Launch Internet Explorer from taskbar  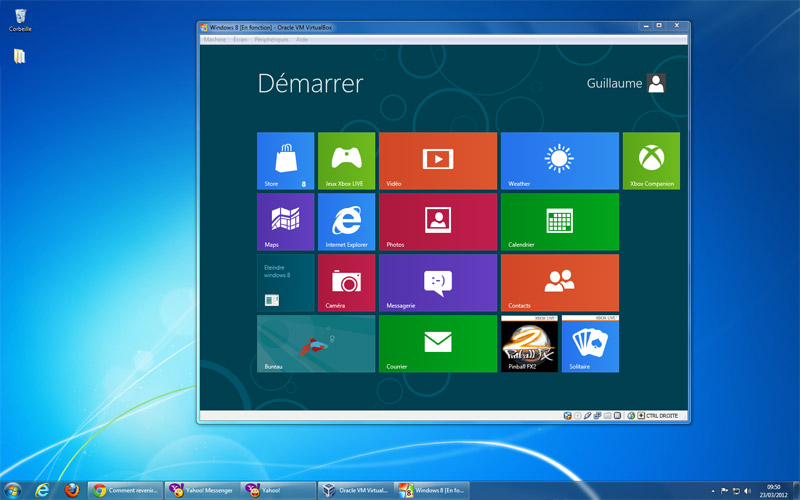pos(42,490)
